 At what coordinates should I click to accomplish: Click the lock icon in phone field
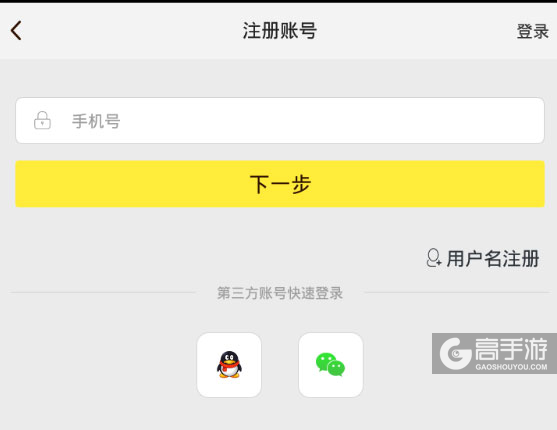point(42,120)
